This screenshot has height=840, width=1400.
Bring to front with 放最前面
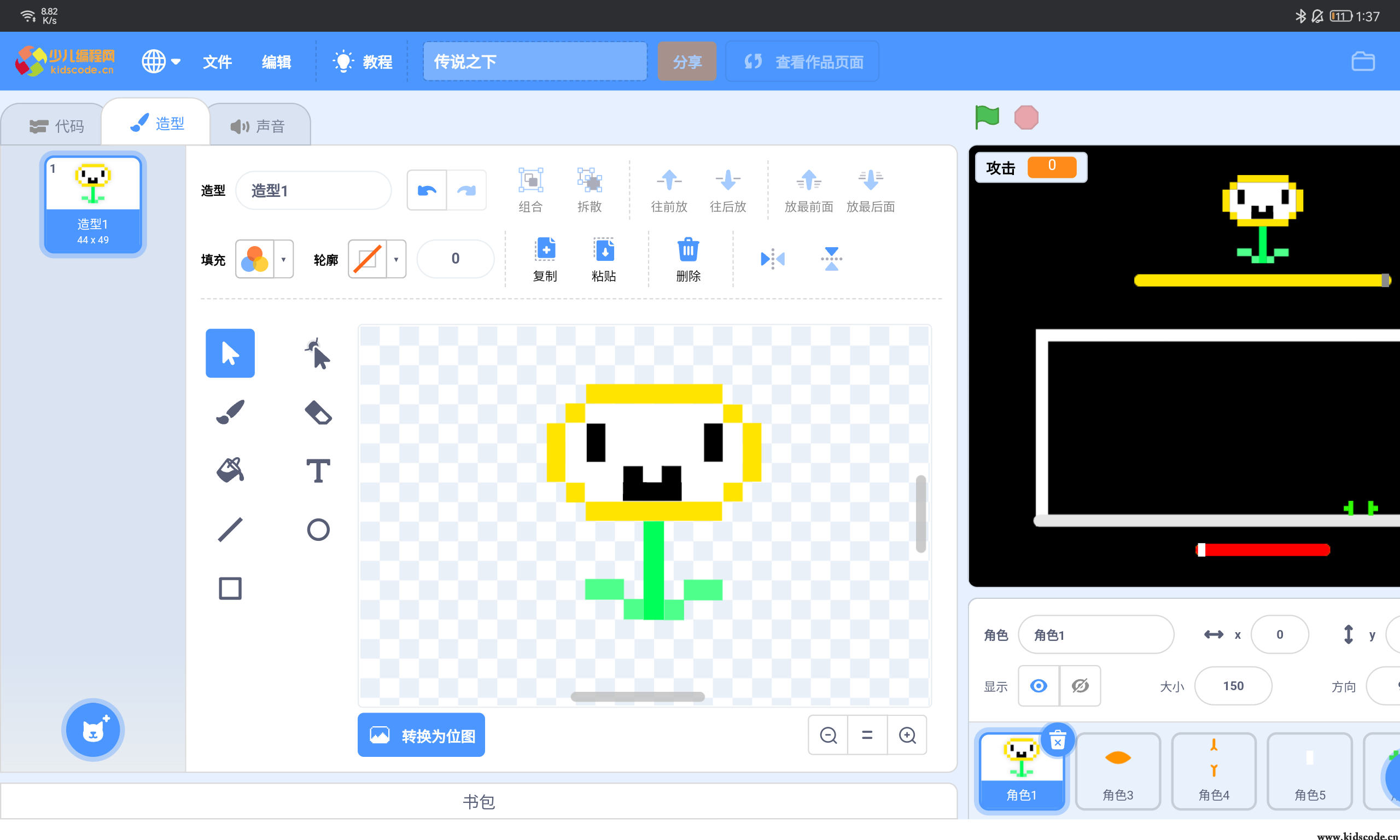(x=809, y=190)
